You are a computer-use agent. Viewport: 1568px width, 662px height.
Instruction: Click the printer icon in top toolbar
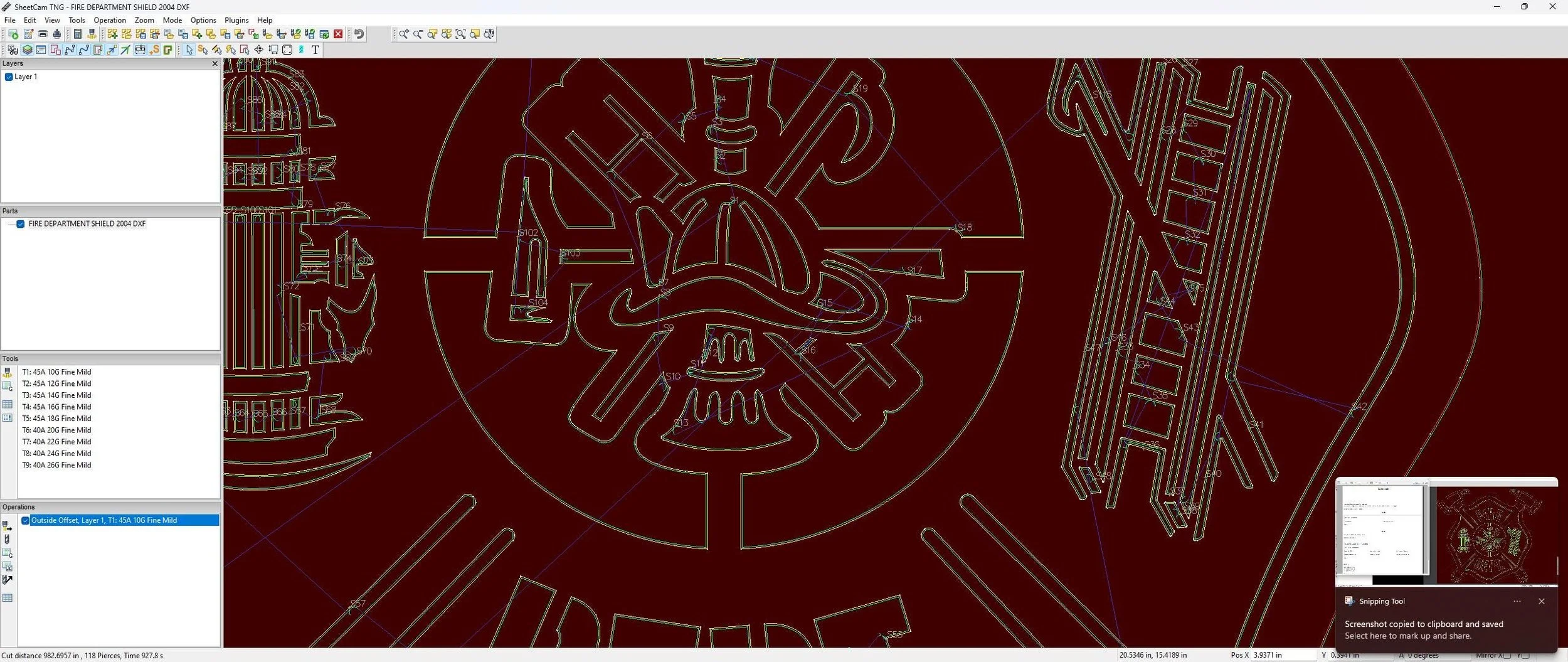pyautogui.click(x=43, y=34)
